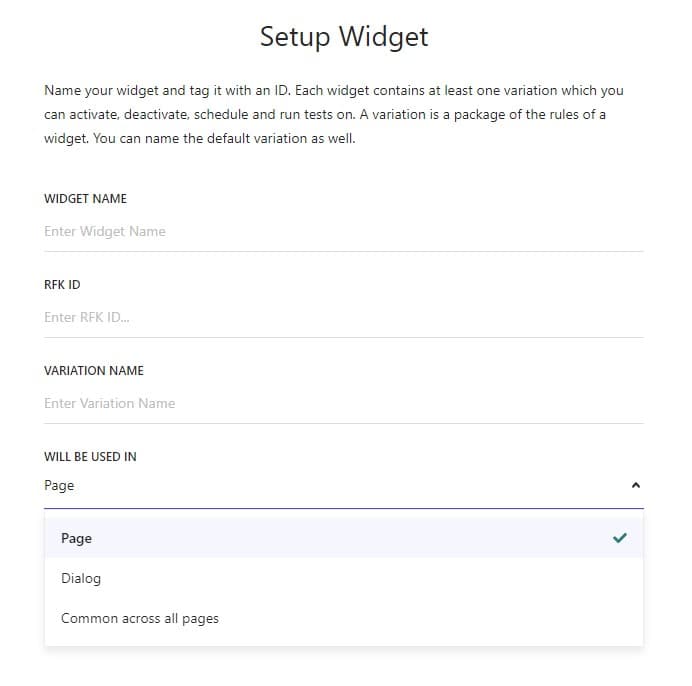Click the currently selected 'Page' value text
This screenshot has width=692, height=686.
[x=59, y=486]
